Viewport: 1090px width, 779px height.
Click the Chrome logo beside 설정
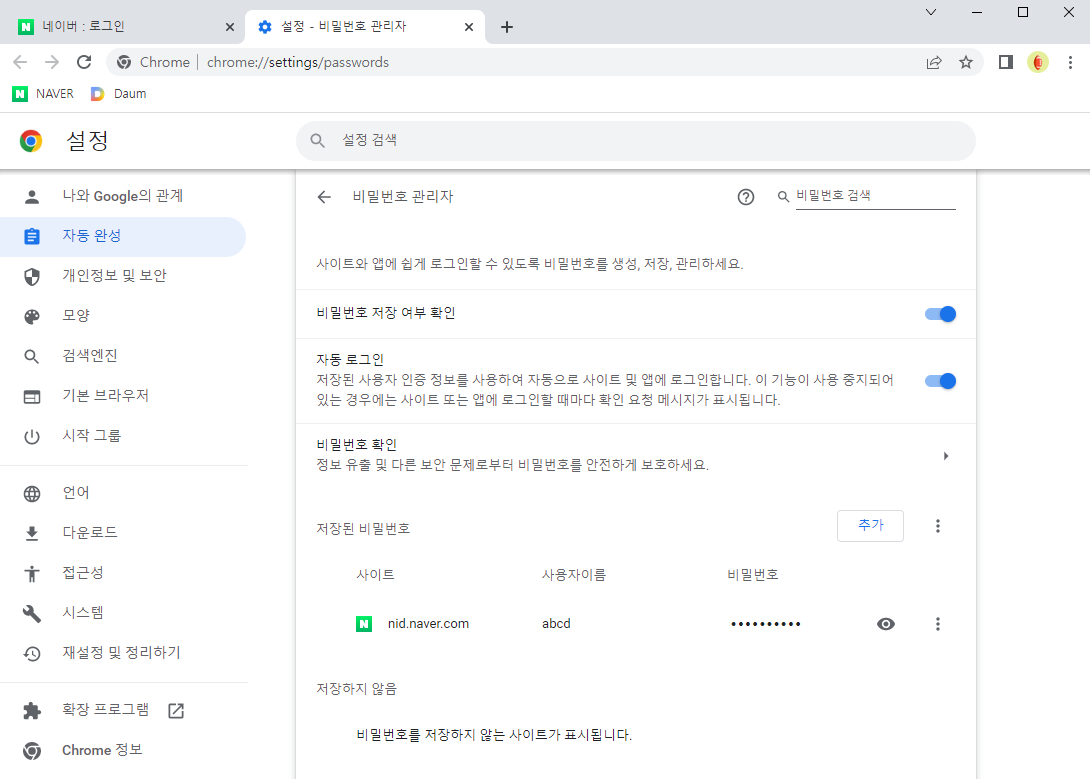click(x=31, y=141)
